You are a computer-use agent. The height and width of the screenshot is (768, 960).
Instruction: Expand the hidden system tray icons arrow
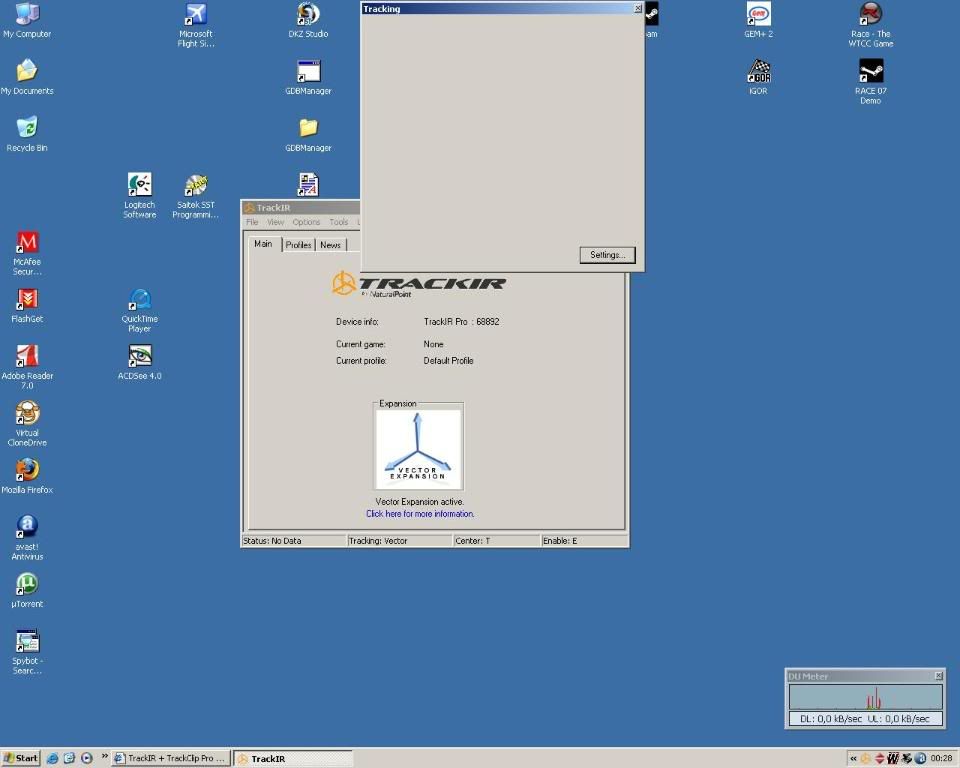(853, 758)
